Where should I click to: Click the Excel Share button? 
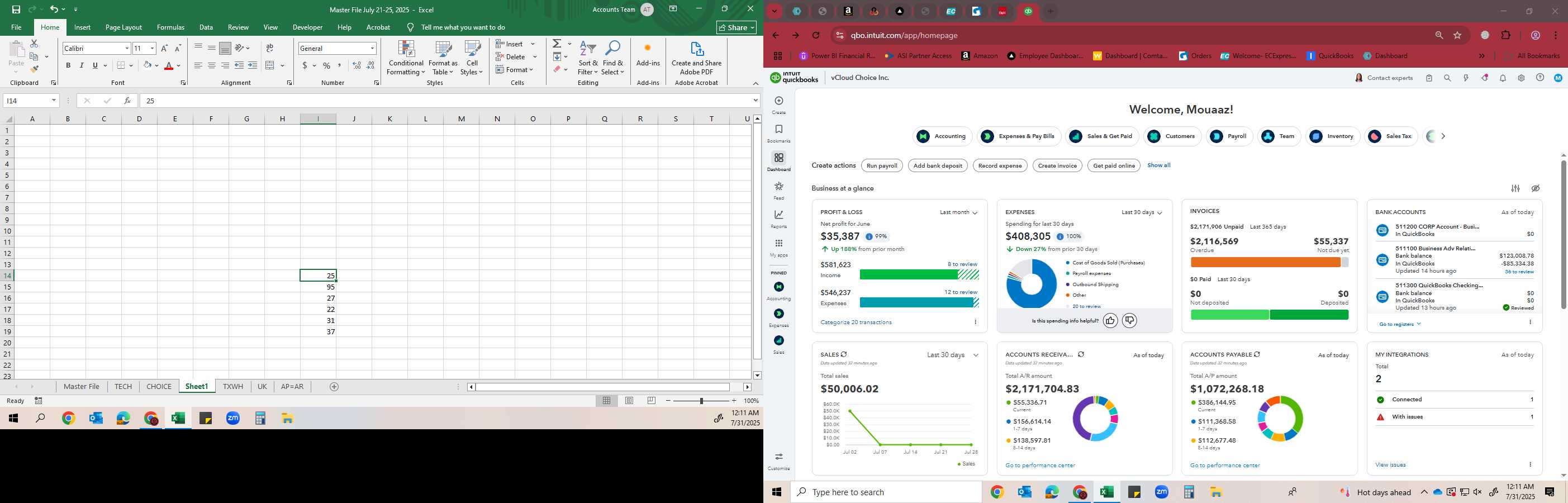[x=736, y=27]
